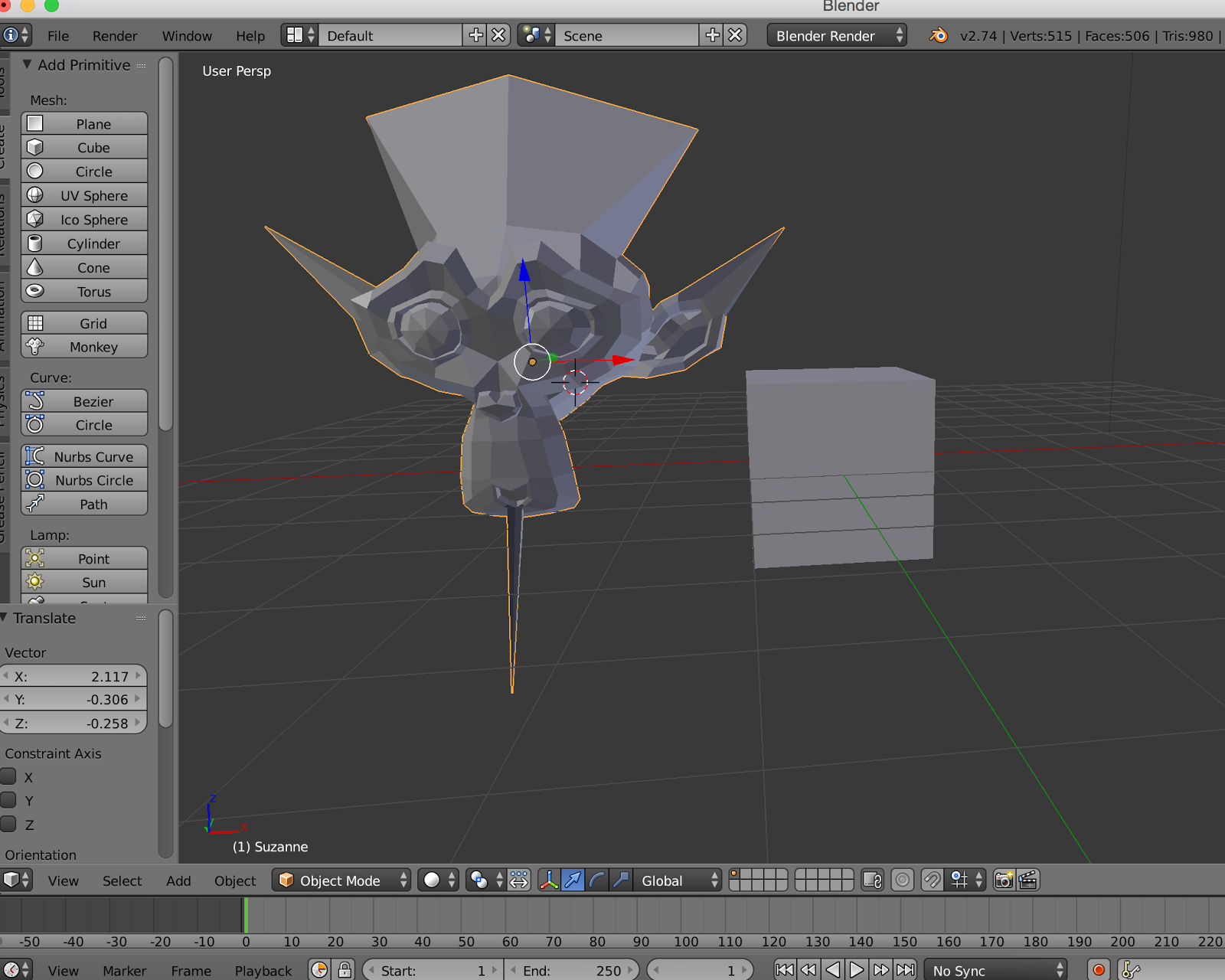Open the viewport shading mode dropdown
Screen dimensions: 1225x980
[x=439, y=880]
